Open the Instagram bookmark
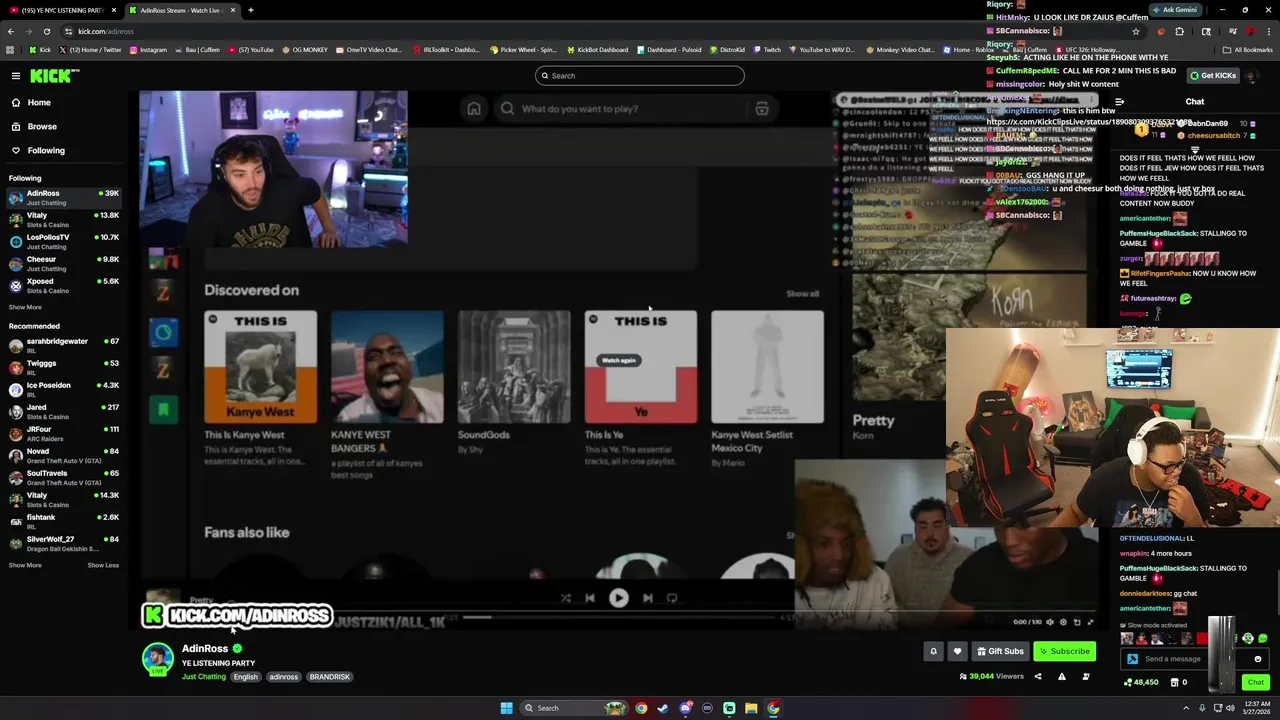Screen dimensions: 1280x720 [x=147, y=49]
